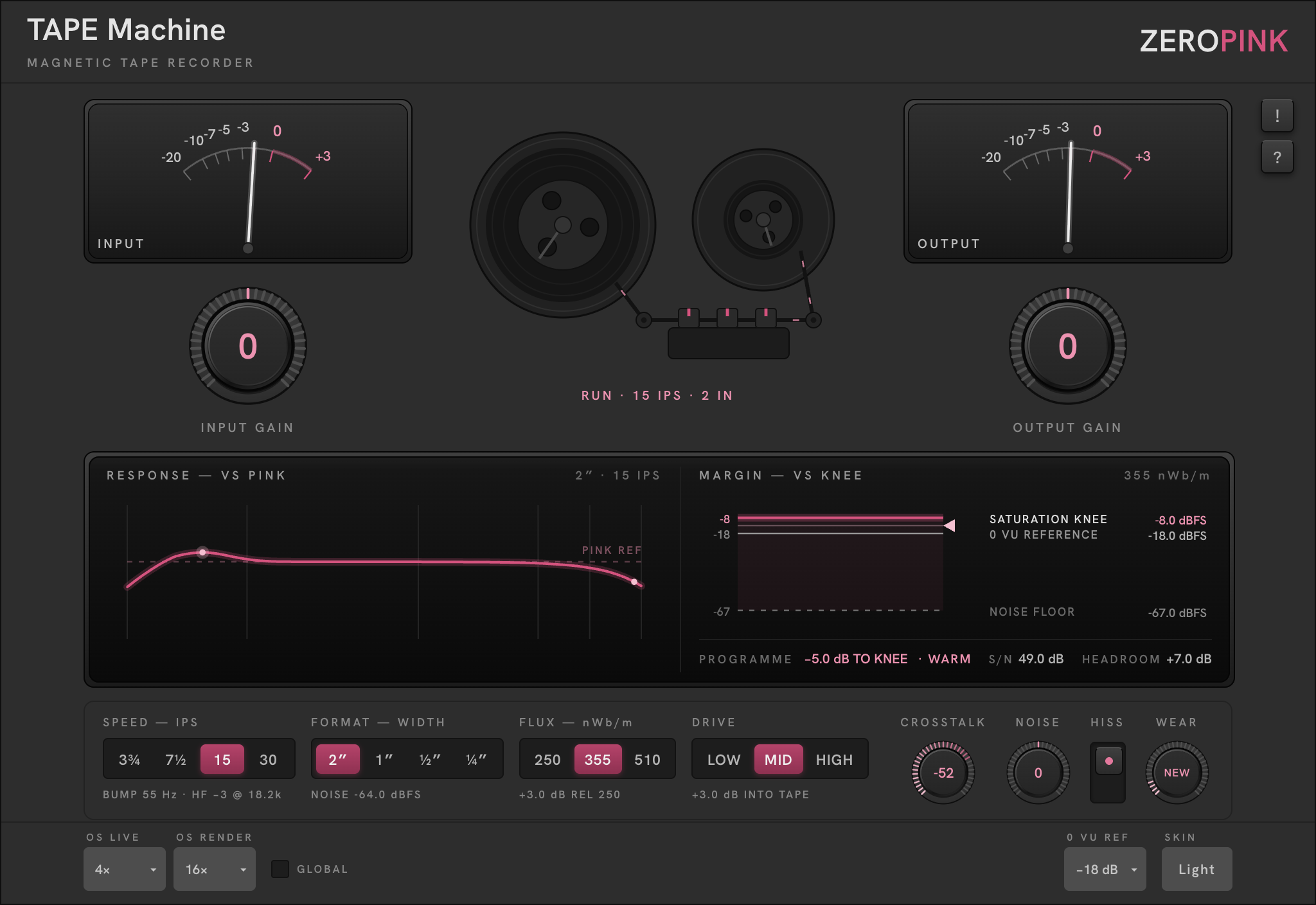Set flux to 250 nWb/m
This screenshot has height=905, width=1316.
click(547, 760)
